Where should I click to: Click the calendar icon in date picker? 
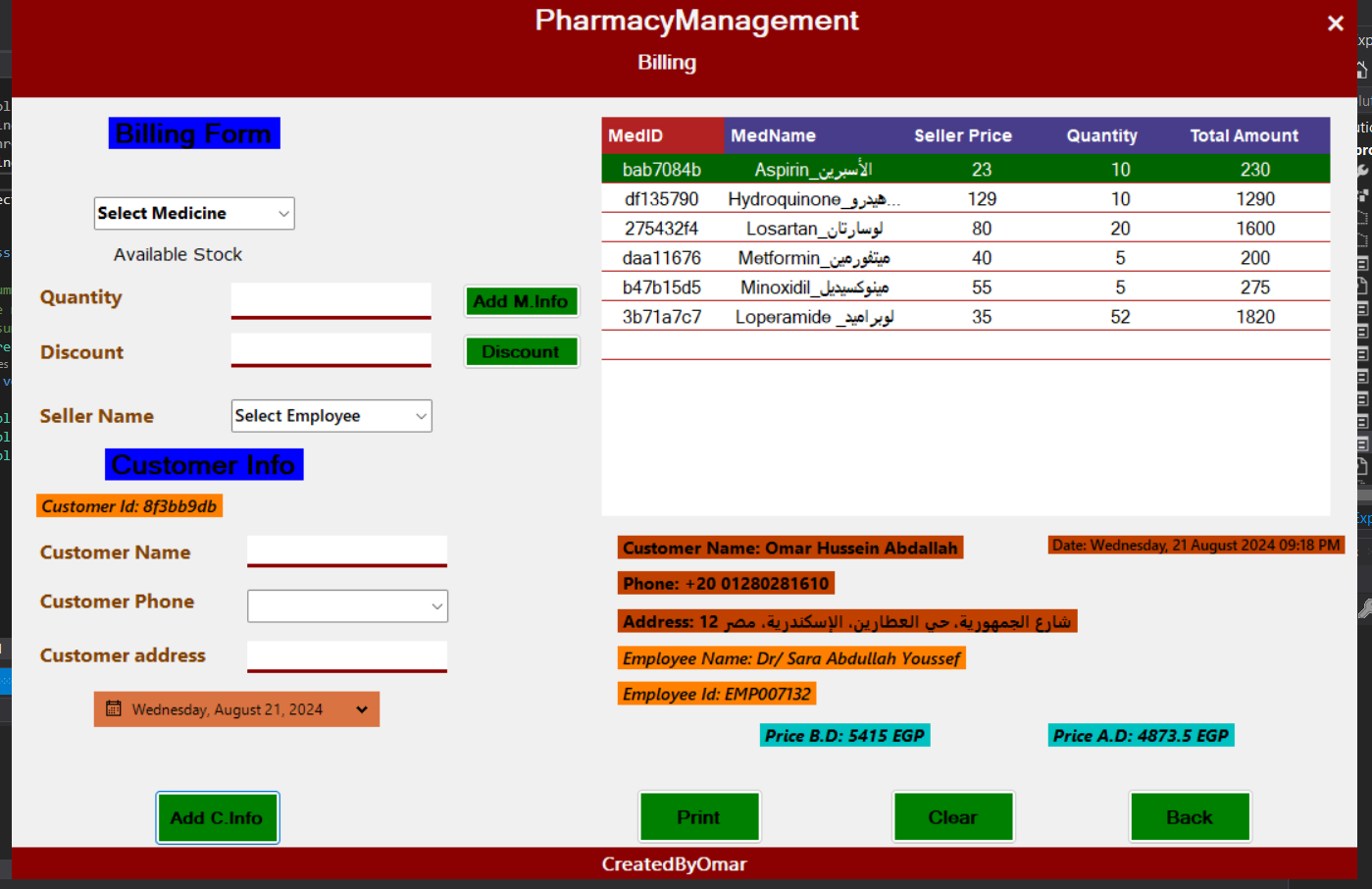pyautogui.click(x=114, y=708)
